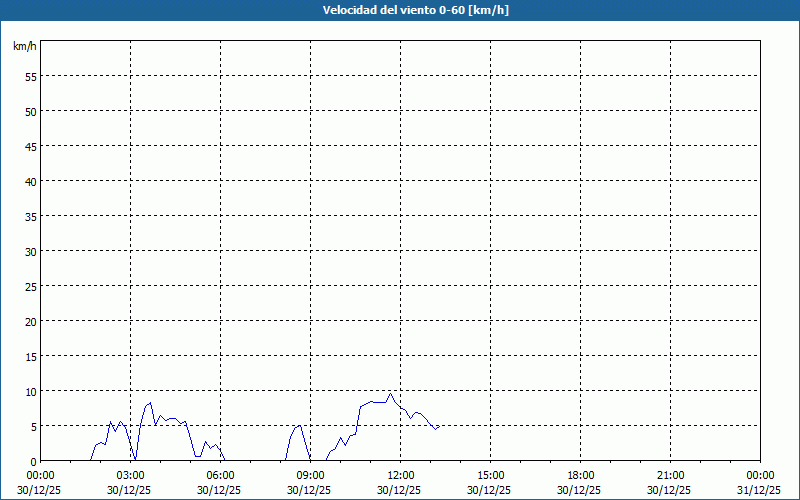Click the 30 km/h axis tick label
The width and height of the screenshot is (800, 500).
30,251
